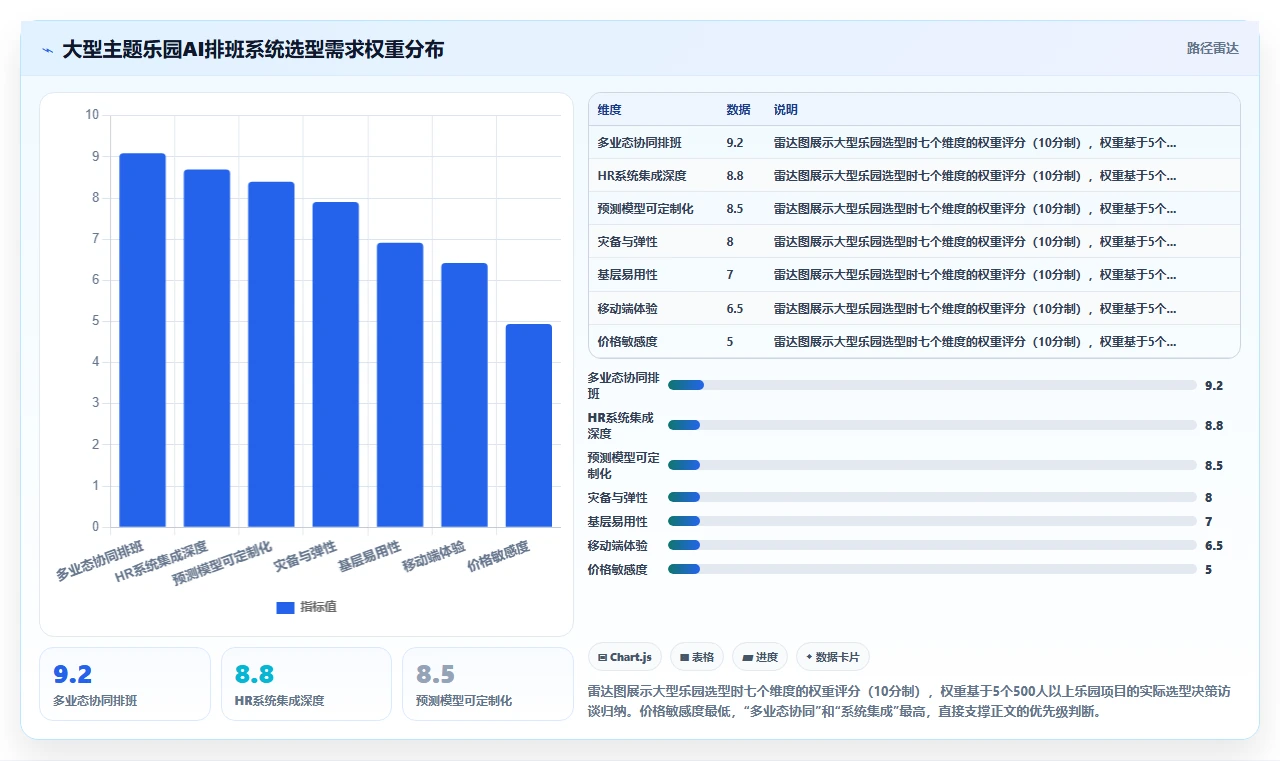The image size is (1280, 761).
Task: Select the 价格敏感度 table cell
Action: click(627, 342)
